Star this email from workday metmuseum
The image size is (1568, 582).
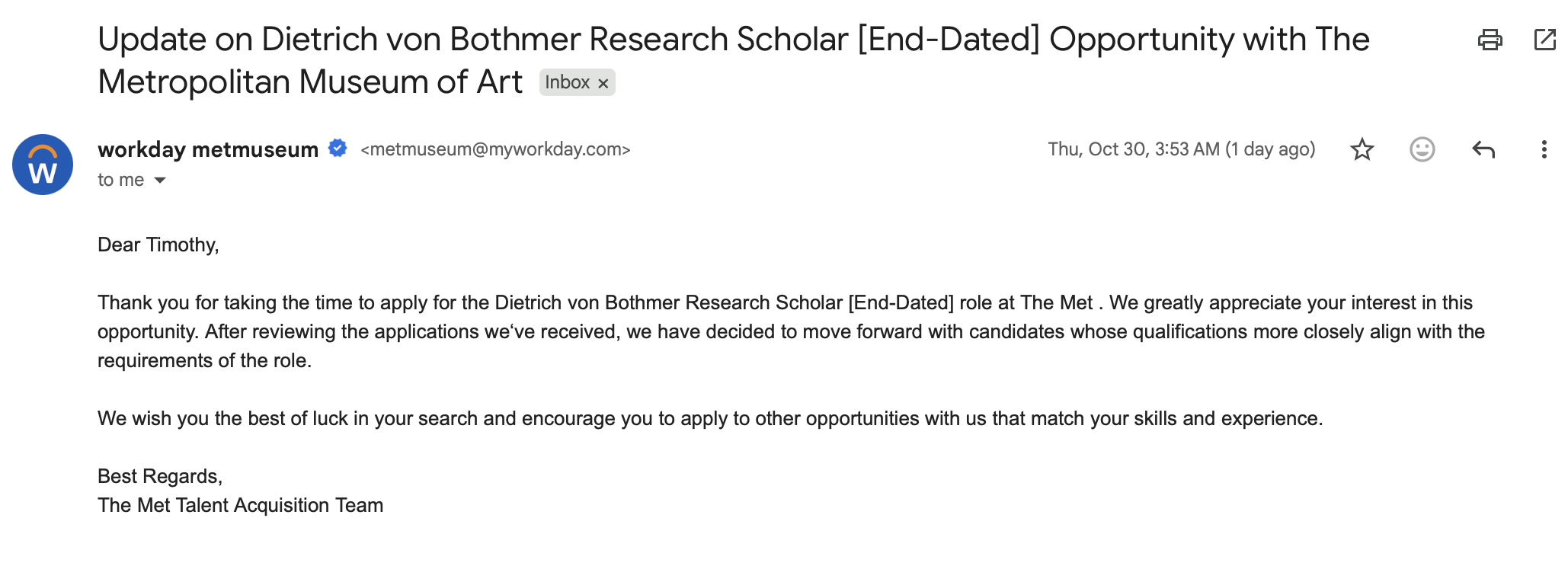(x=1362, y=149)
